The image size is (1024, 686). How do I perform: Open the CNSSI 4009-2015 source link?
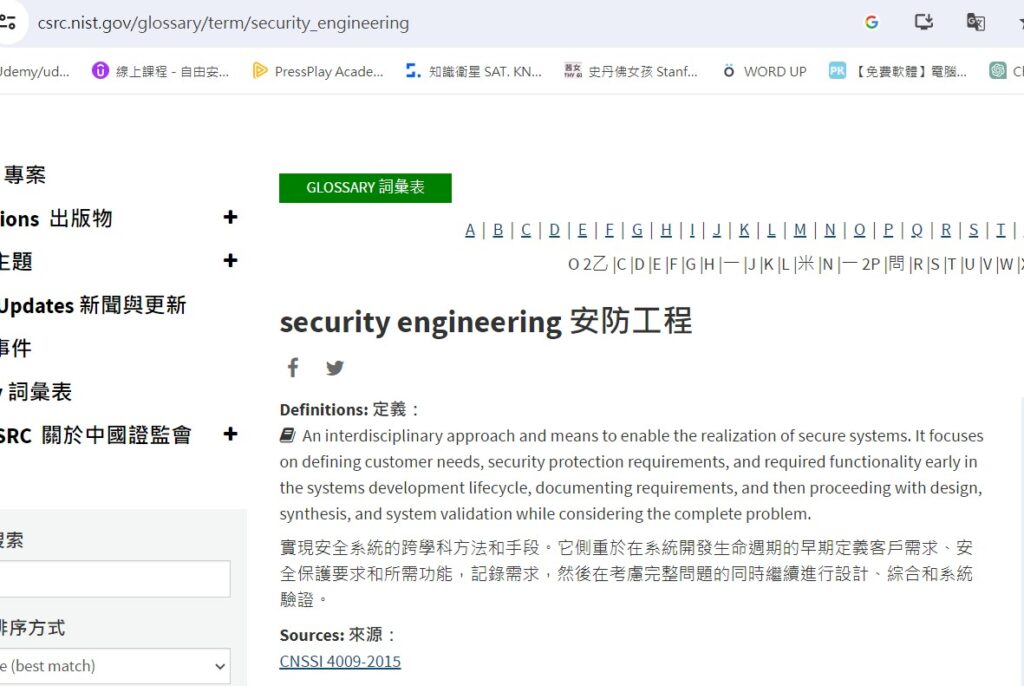[340, 661]
